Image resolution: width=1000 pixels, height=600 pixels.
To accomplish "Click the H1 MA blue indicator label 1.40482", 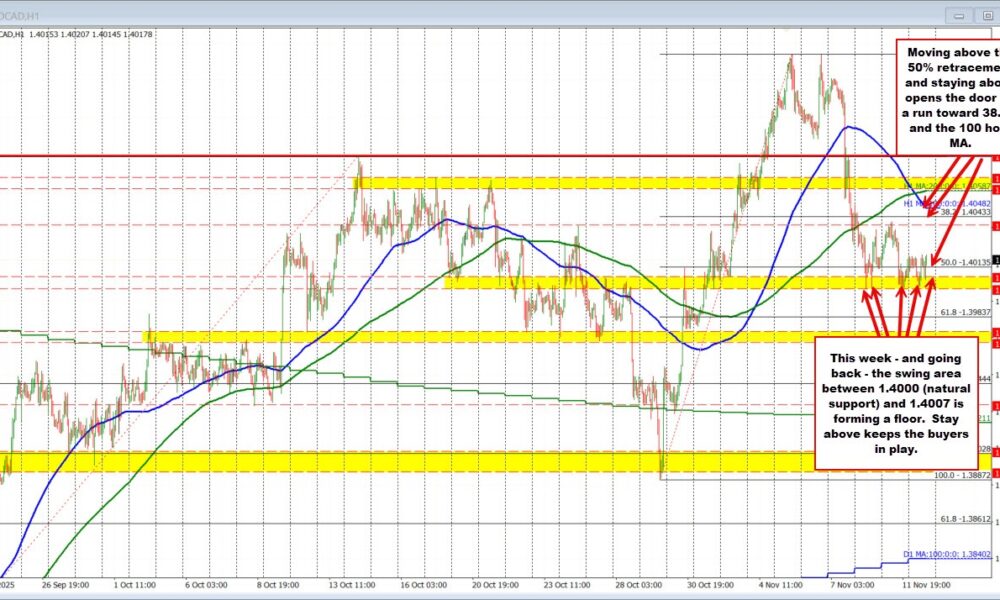I will click(944, 203).
